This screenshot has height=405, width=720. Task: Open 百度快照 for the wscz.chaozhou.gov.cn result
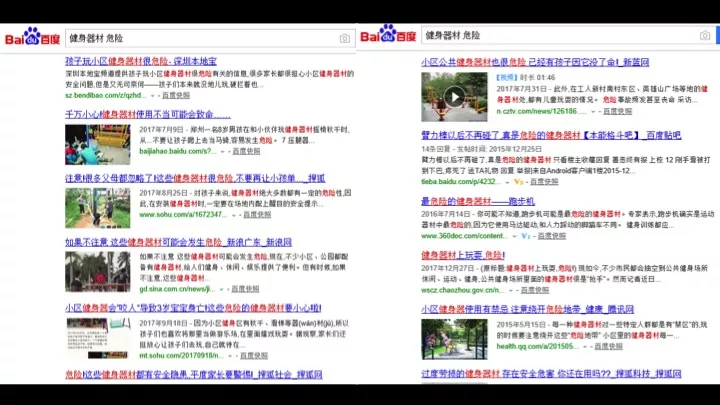pos(535,290)
